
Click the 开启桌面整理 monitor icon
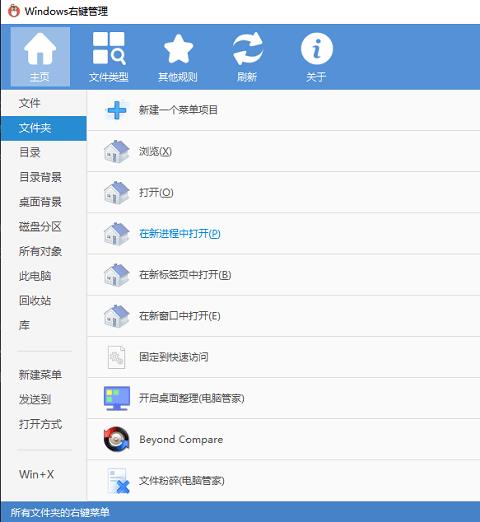click(116, 398)
